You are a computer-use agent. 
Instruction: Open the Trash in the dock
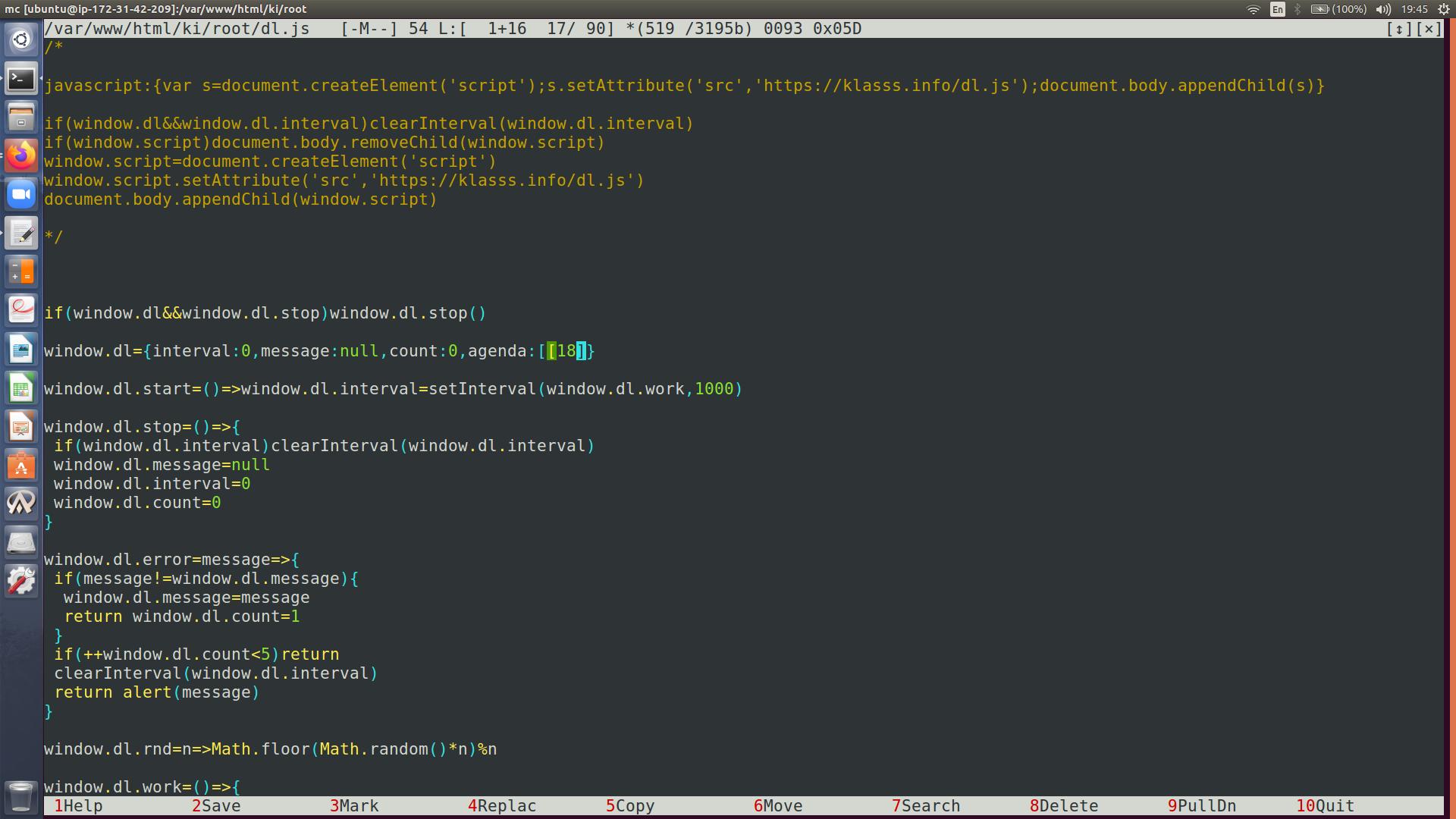[21, 796]
